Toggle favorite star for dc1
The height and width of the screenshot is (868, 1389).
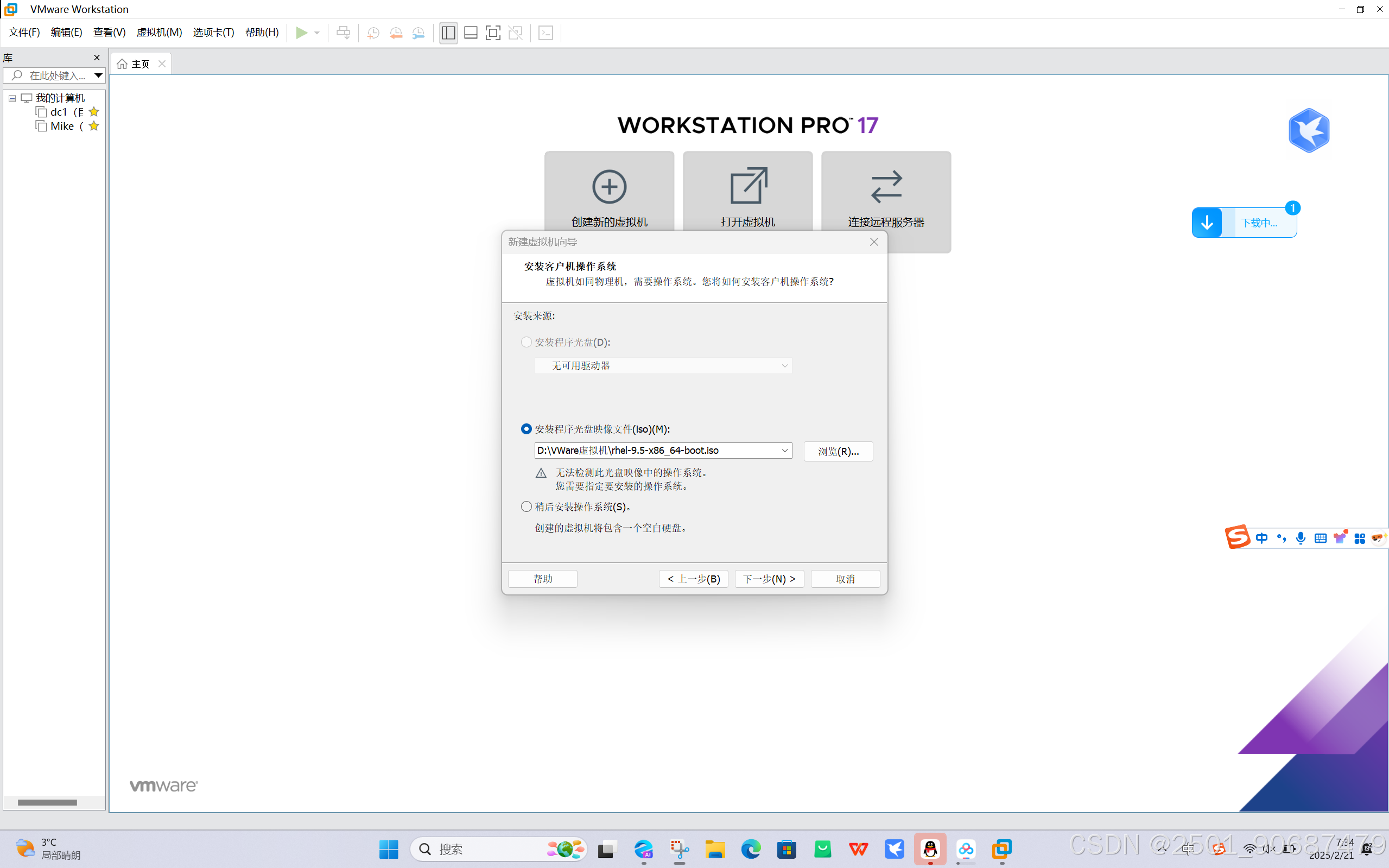click(94, 112)
